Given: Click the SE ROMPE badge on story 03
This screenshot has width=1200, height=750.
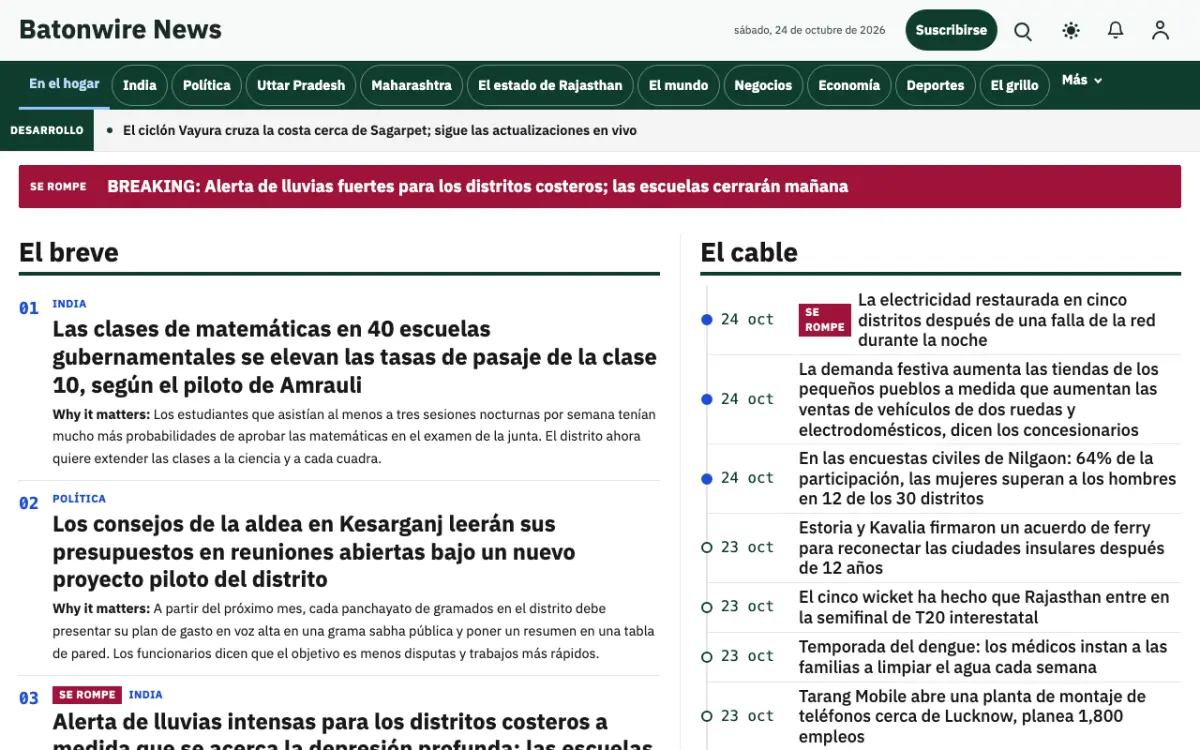Looking at the screenshot, I should [87, 695].
